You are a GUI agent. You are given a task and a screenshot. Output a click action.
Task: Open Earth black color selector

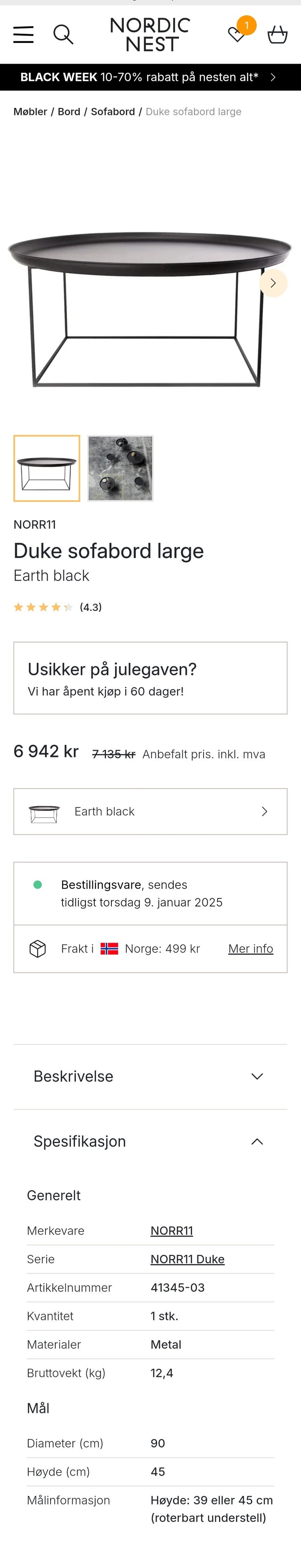coord(150,811)
